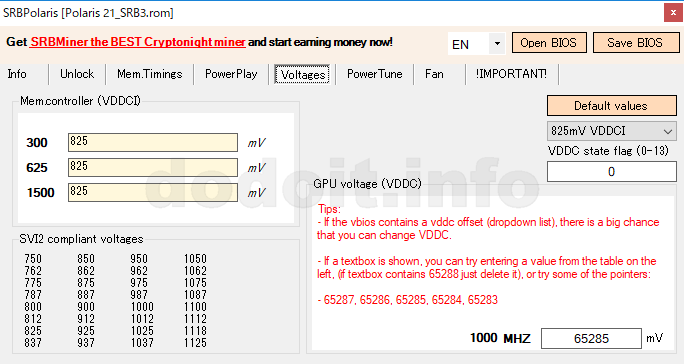
Task: Click the 975 SVI2 voltage value
Action: [139, 283]
